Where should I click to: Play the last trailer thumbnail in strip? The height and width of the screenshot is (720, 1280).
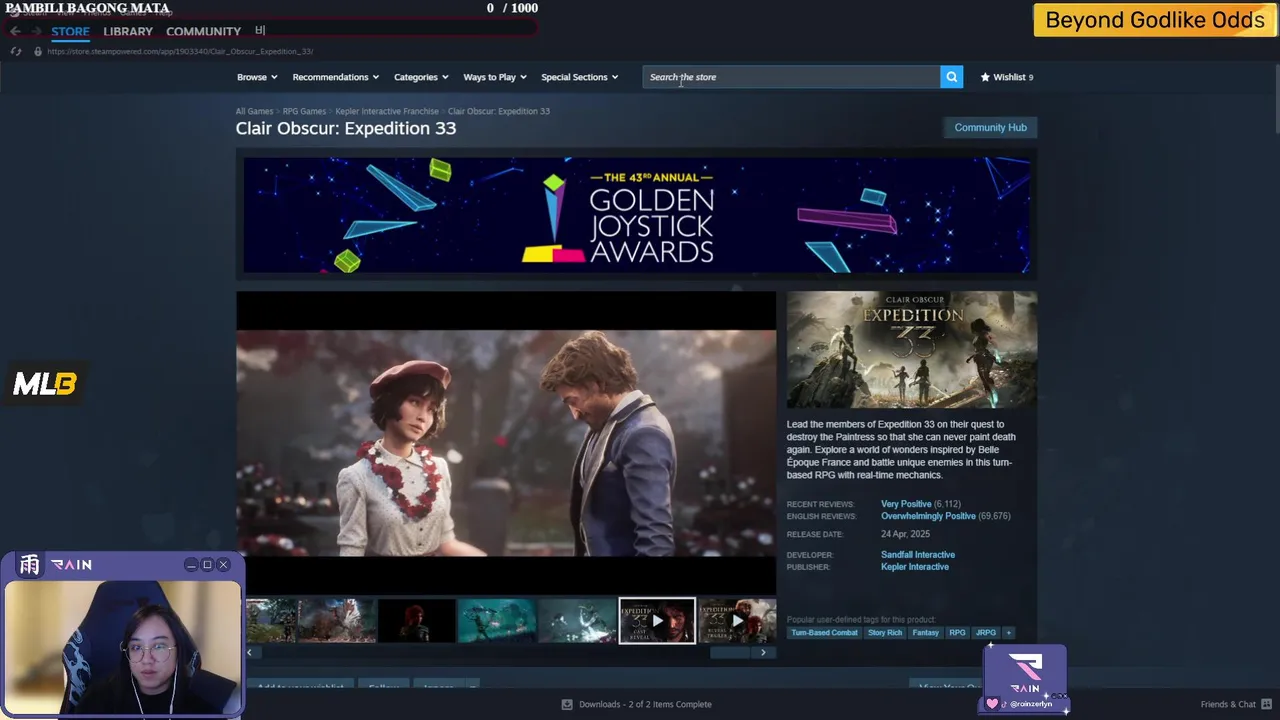pos(737,621)
